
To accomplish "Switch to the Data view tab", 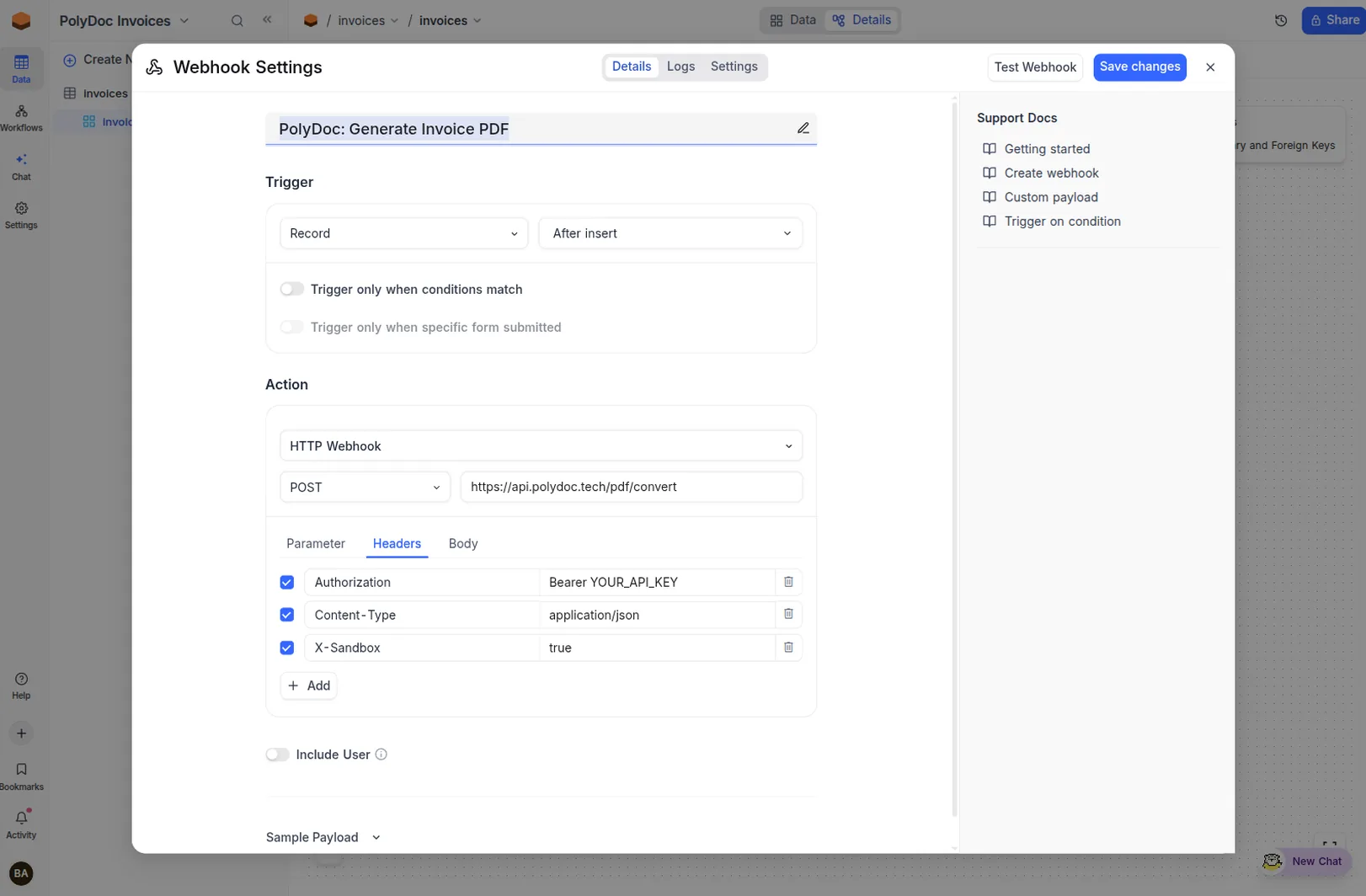I will [x=793, y=20].
